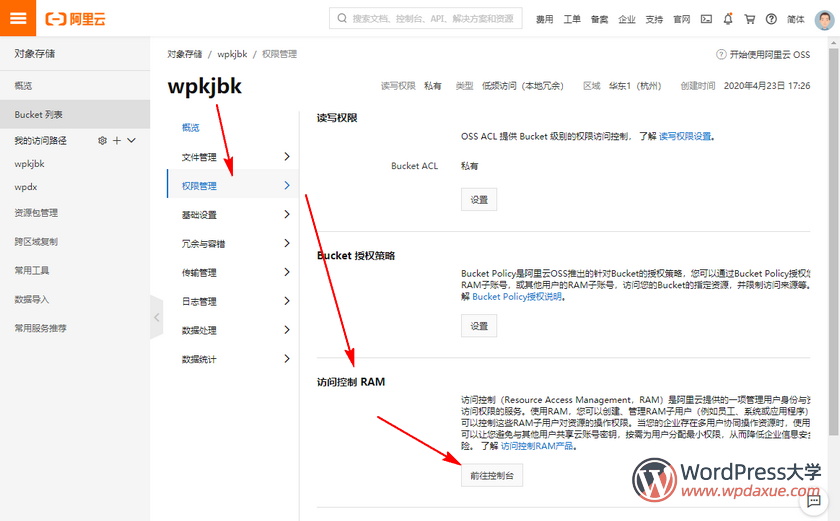Click the search input field
840x521 pixels.
432,19
